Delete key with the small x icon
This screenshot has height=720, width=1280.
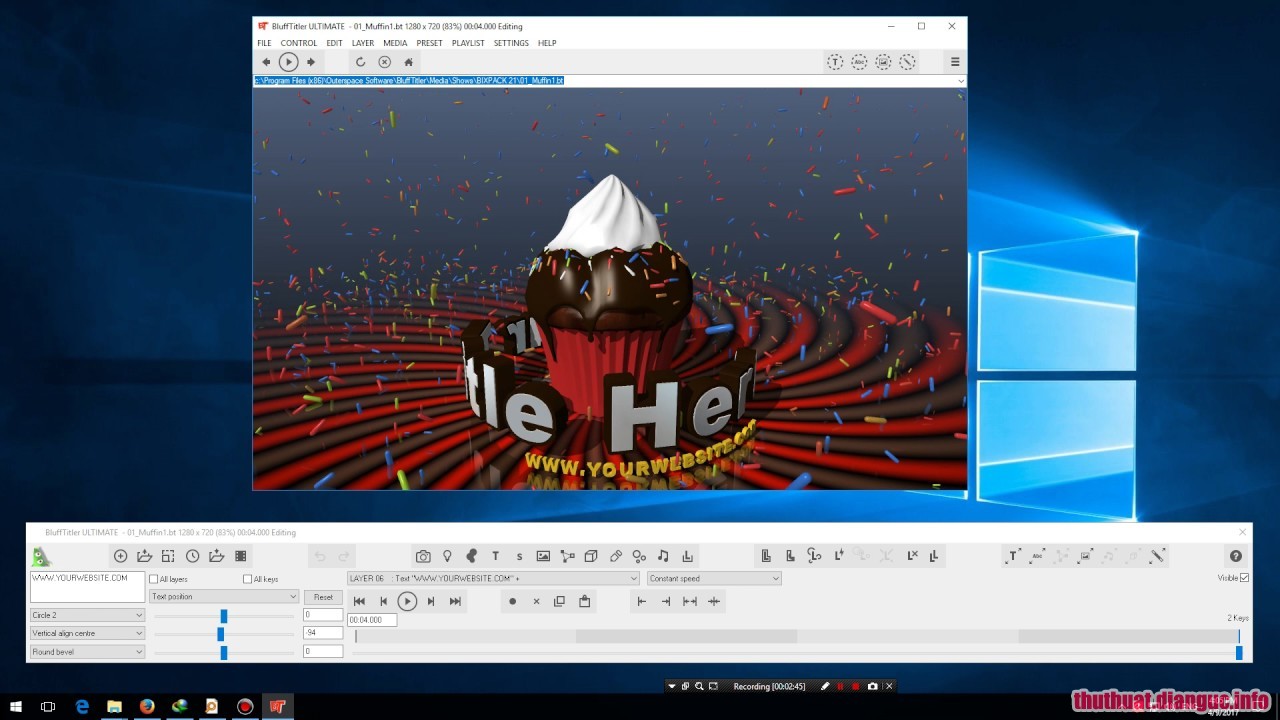[536, 601]
